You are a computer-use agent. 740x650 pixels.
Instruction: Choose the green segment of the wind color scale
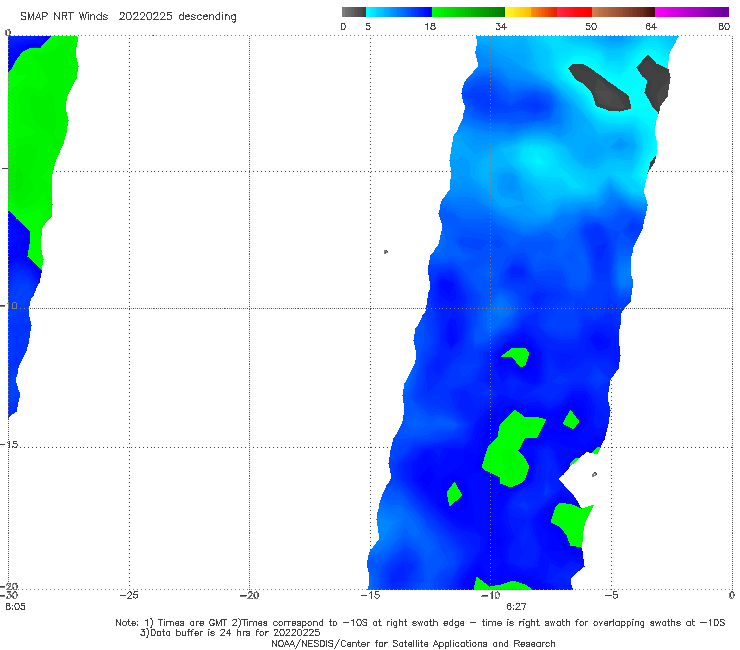coord(468,12)
